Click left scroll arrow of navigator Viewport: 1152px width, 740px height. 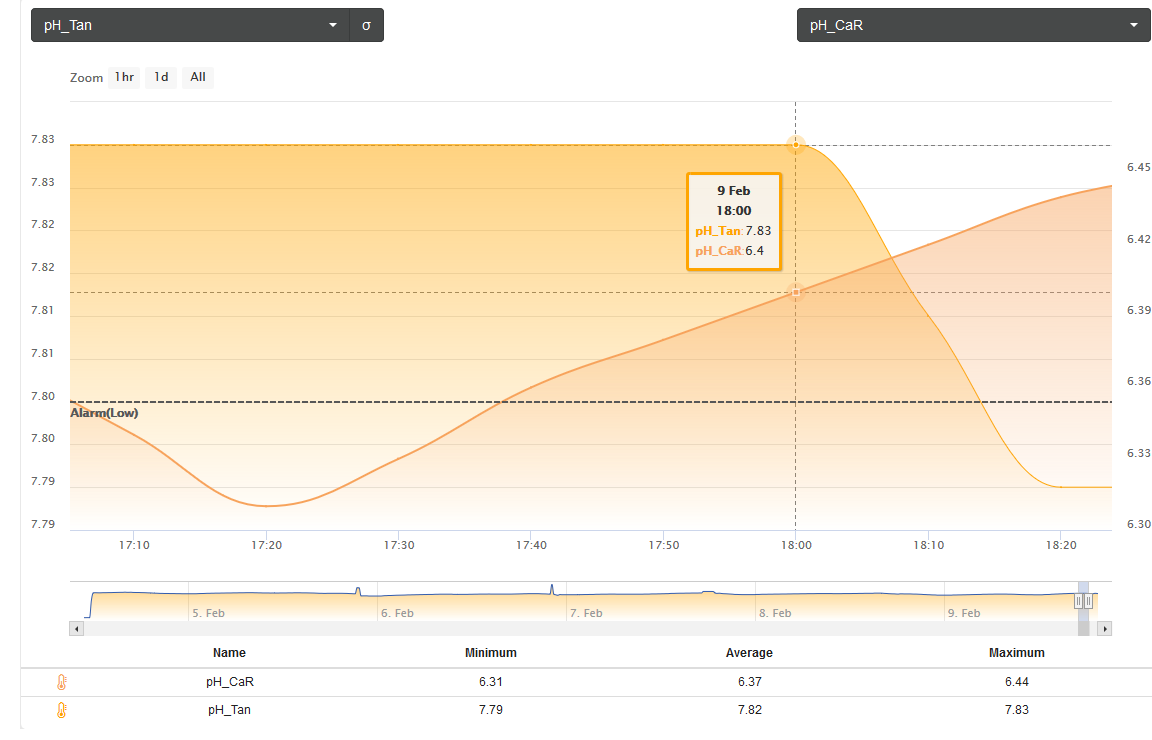pos(76,628)
